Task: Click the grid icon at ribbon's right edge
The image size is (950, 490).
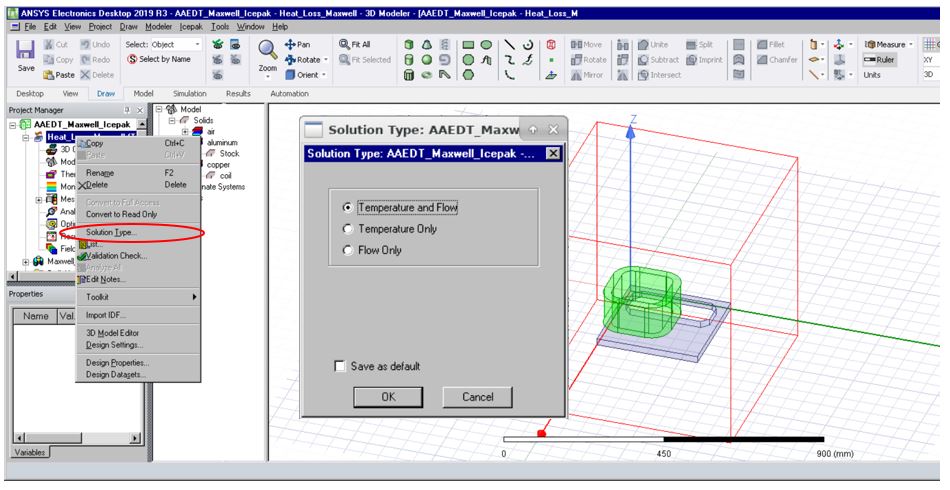Action: pyautogui.click(x=929, y=44)
